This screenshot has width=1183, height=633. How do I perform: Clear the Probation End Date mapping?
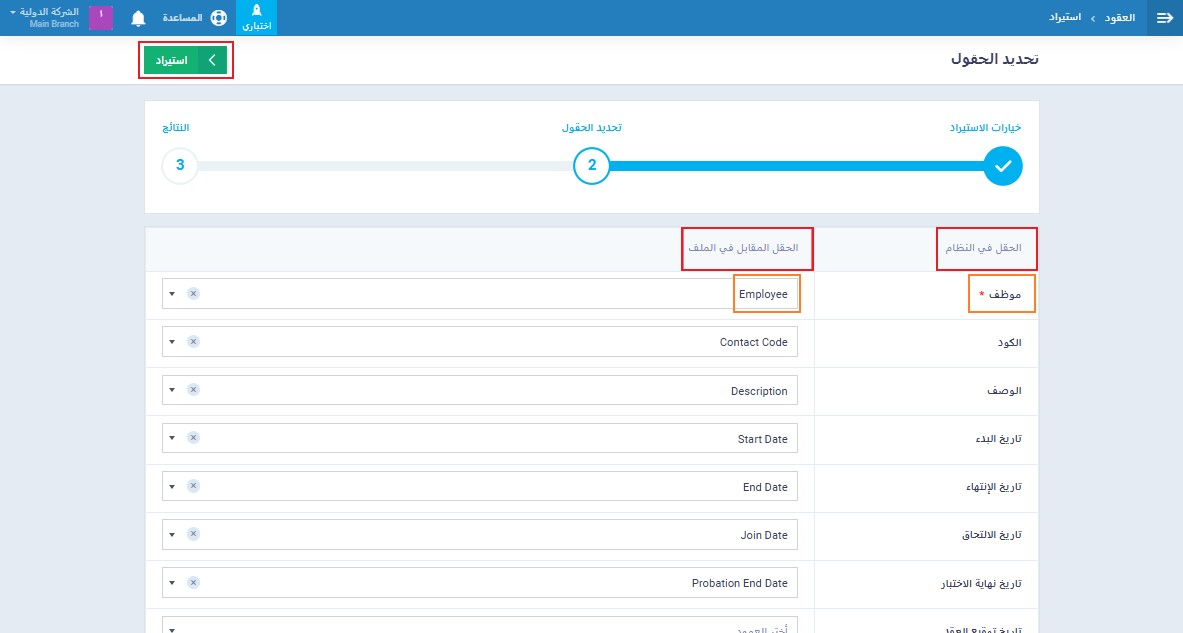point(193,583)
